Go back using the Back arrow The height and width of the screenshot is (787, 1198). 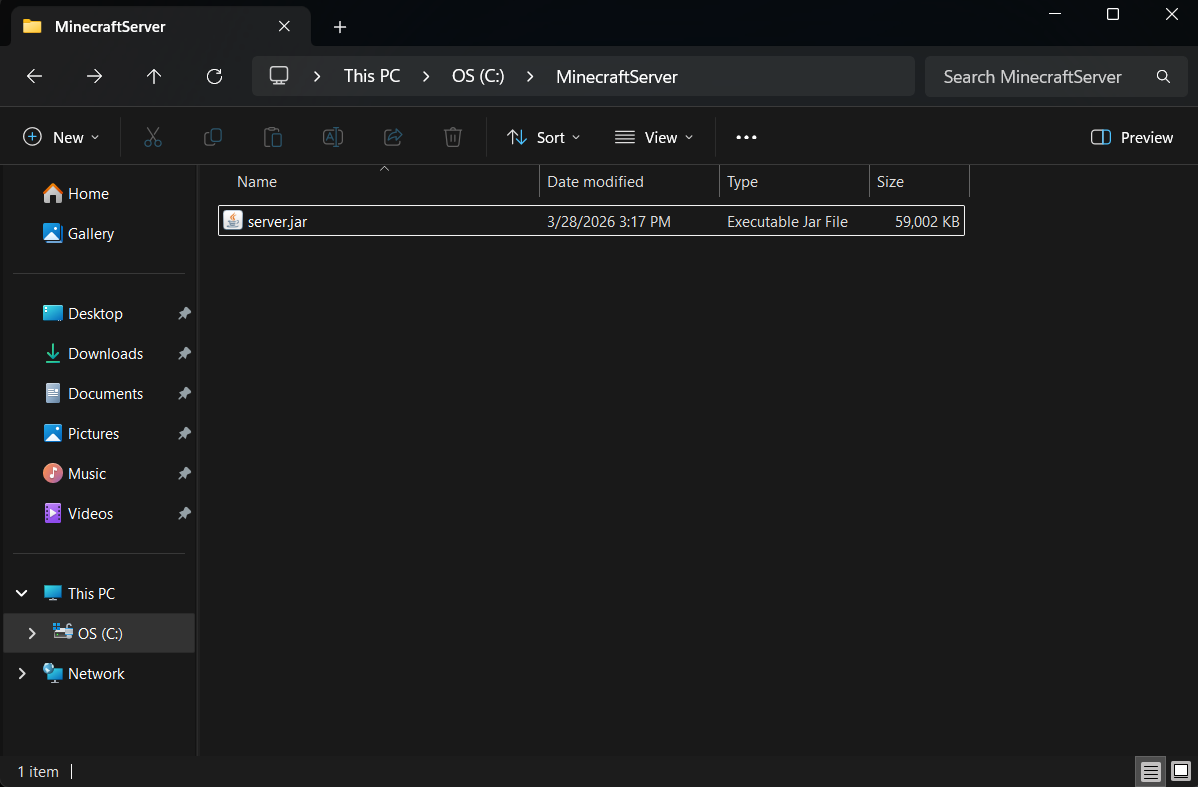click(34, 76)
